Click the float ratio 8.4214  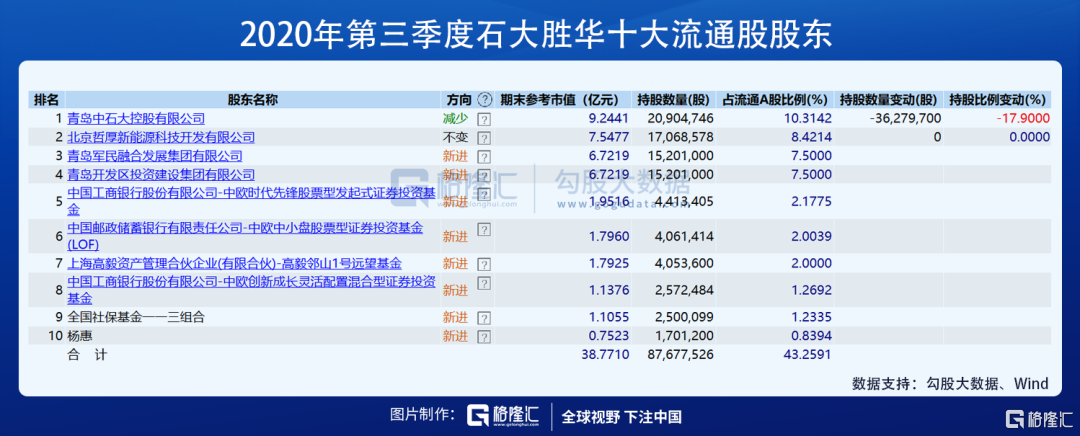(809, 137)
